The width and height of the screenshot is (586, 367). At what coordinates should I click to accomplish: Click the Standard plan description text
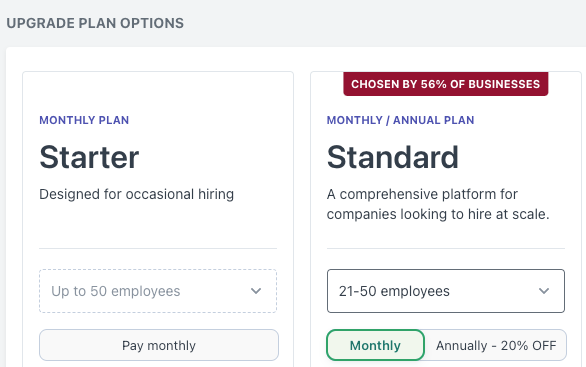438,204
